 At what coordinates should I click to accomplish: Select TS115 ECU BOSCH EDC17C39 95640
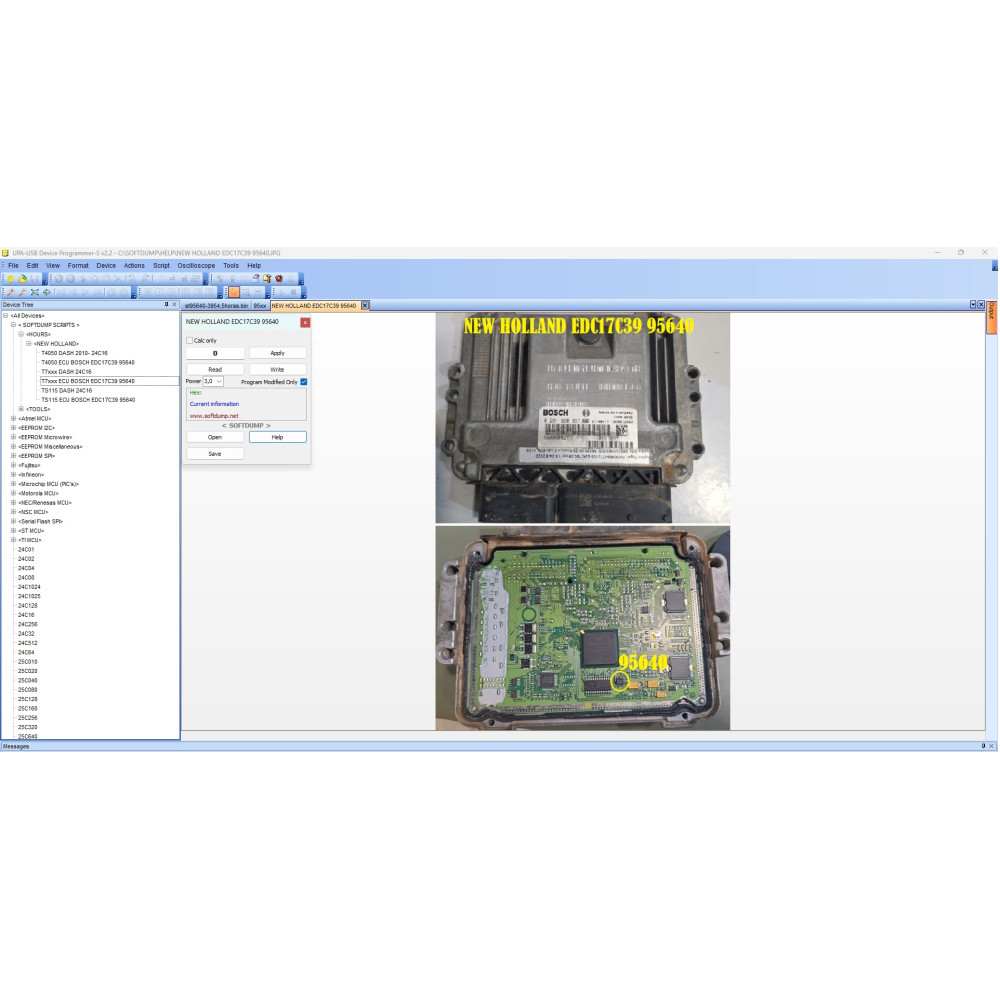[x=88, y=400]
